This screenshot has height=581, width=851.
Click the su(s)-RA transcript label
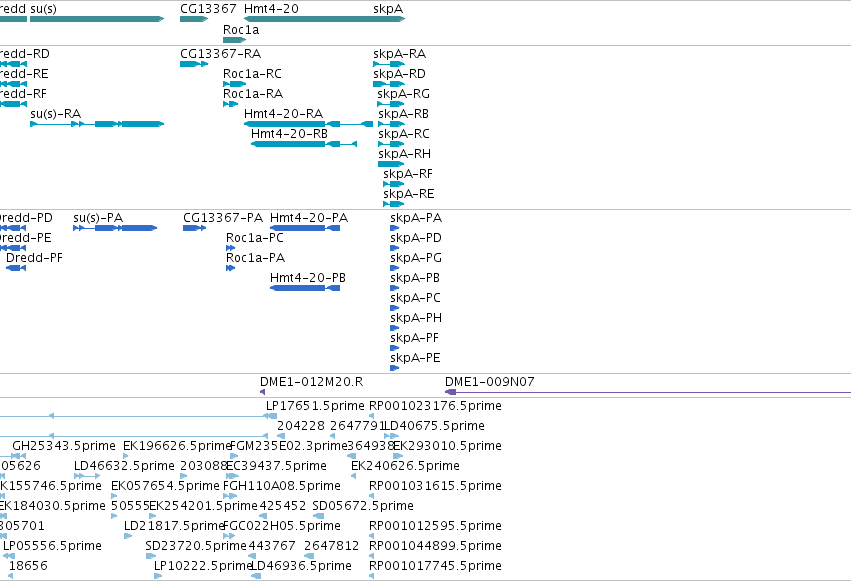click(55, 114)
